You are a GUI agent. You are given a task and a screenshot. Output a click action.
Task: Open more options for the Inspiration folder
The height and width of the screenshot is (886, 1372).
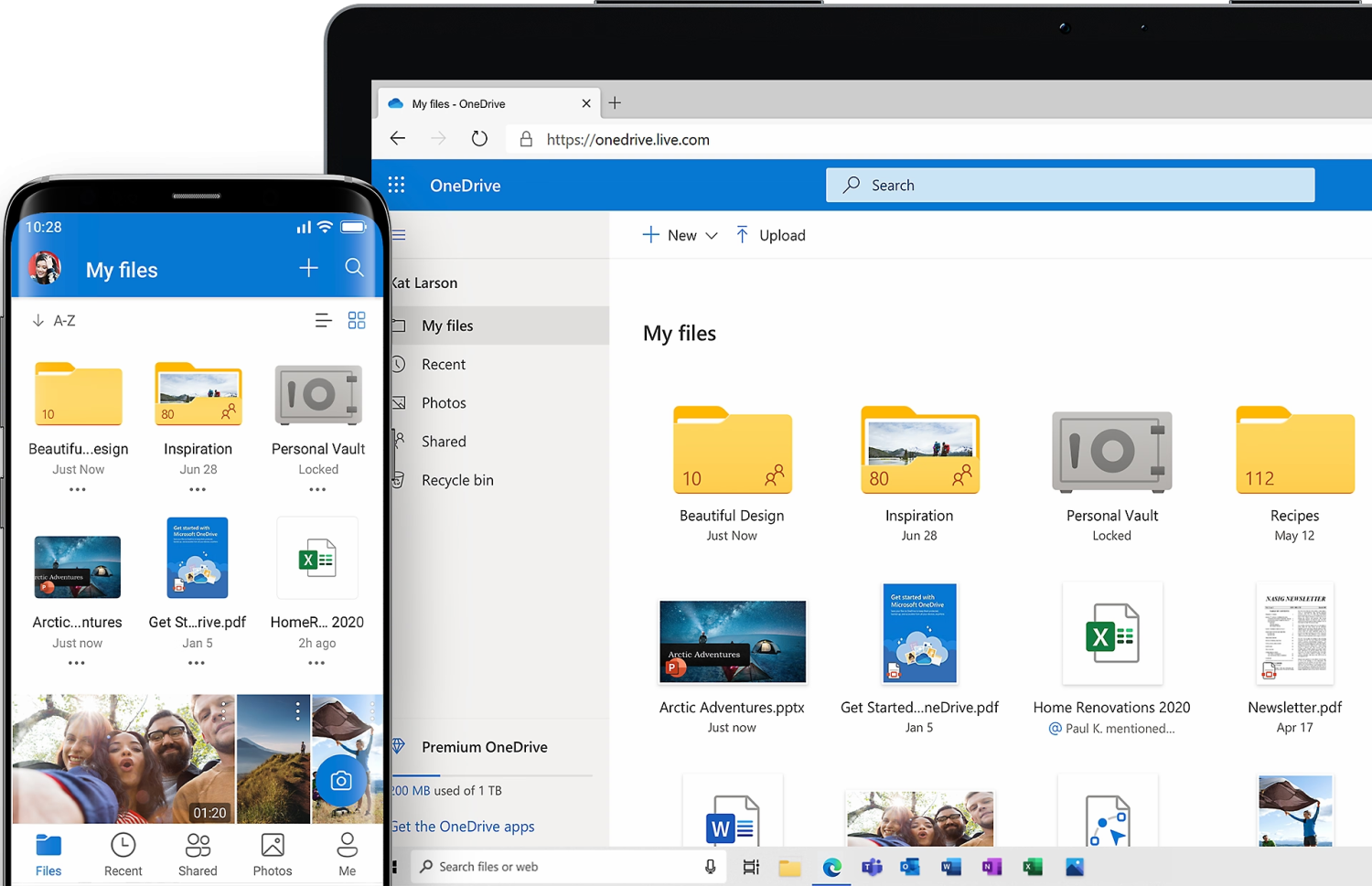point(198,490)
